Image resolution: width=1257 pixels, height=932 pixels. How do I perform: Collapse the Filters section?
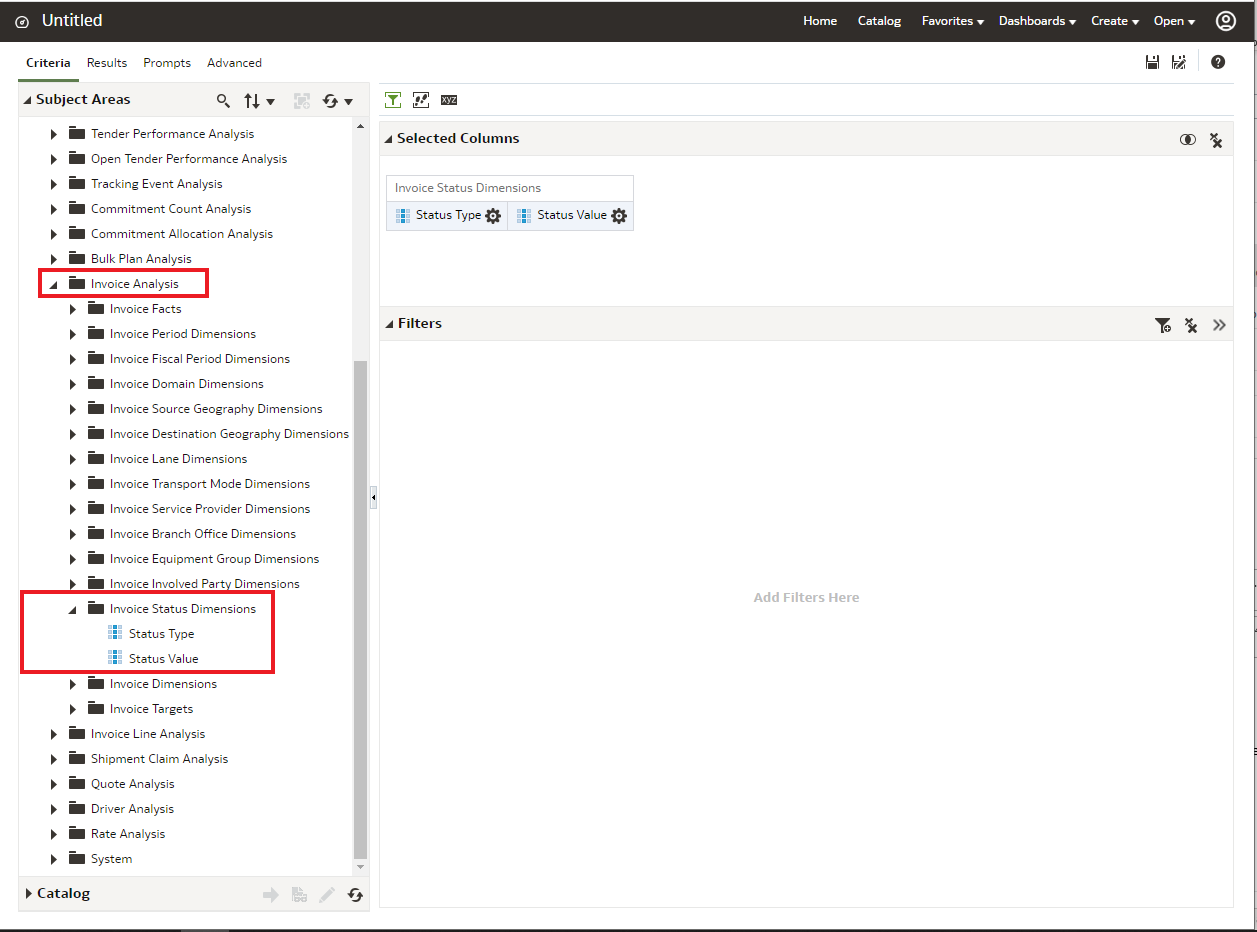point(388,324)
